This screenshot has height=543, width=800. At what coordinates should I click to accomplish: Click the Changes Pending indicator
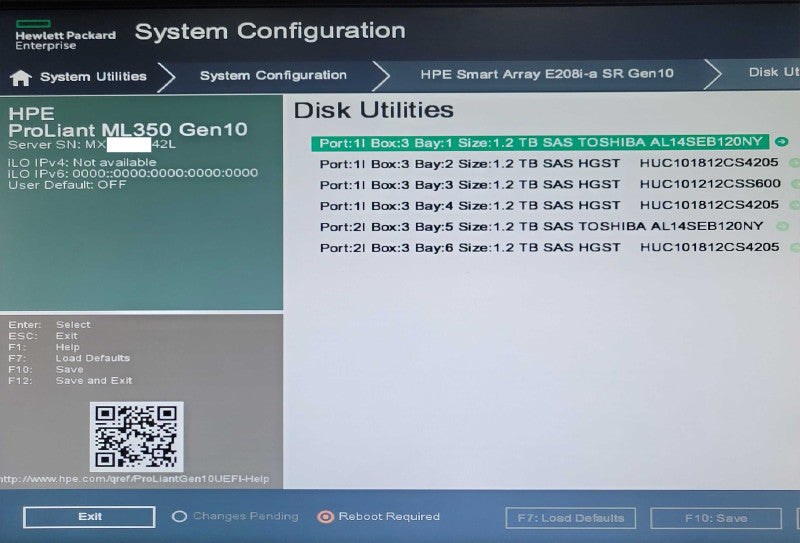[x=235, y=516]
